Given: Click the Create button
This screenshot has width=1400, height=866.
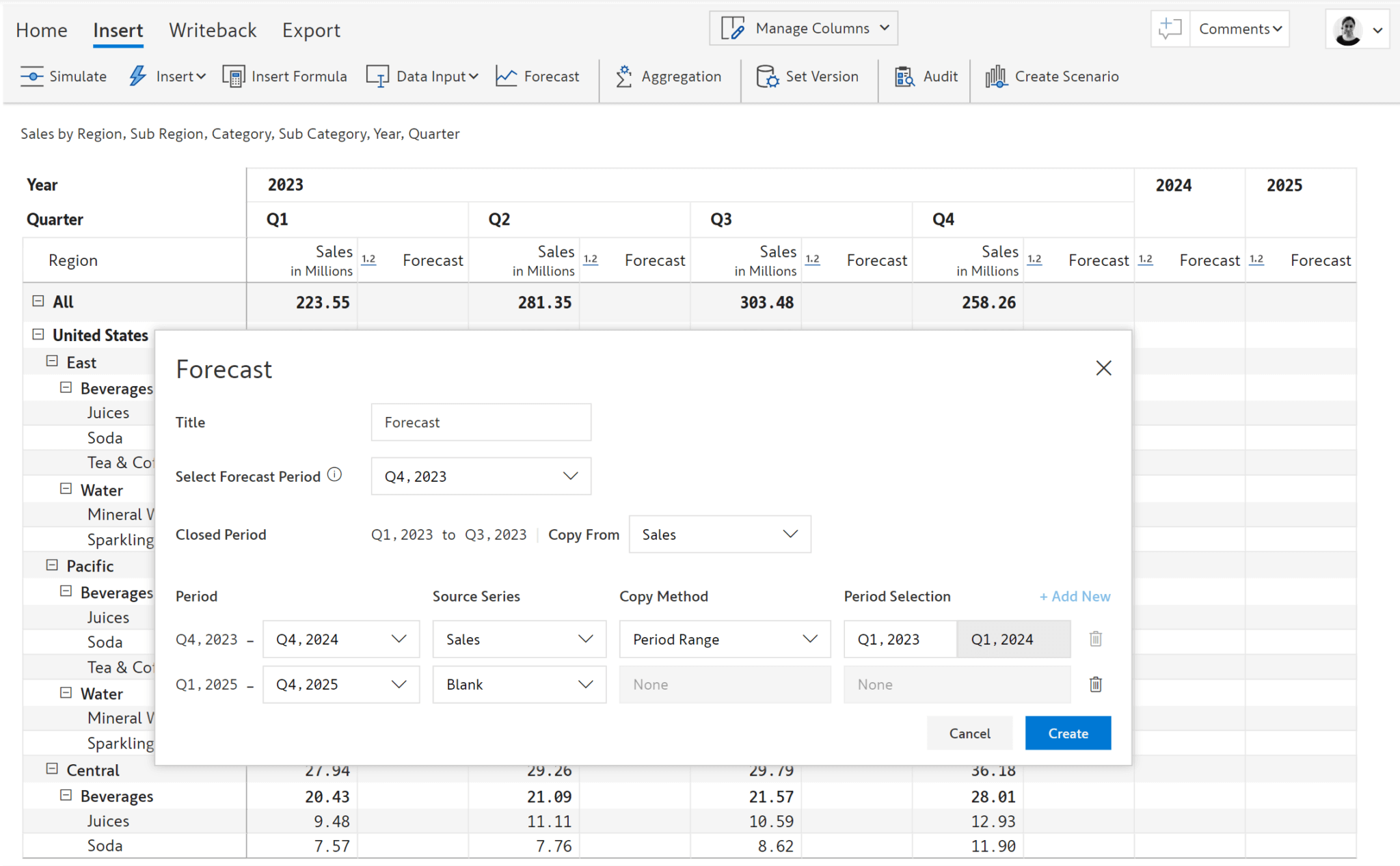Looking at the screenshot, I should (x=1067, y=733).
